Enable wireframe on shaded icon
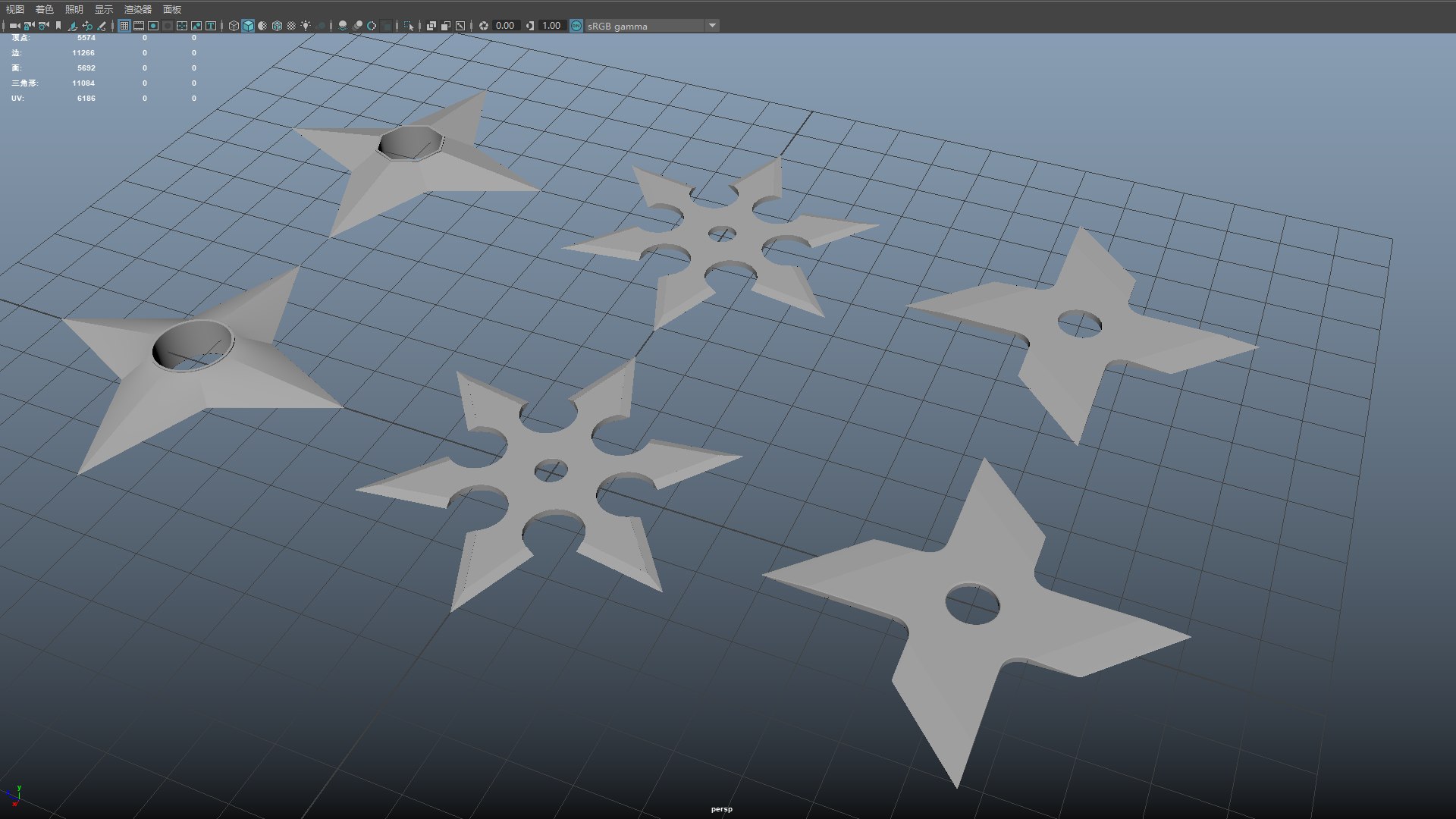Screen dimensions: 1456x819 (x=277, y=26)
